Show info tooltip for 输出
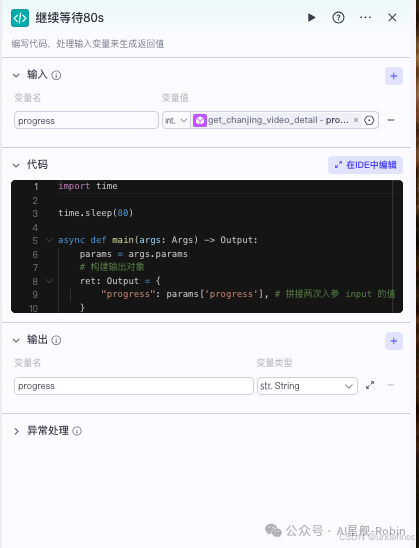 tap(56, 340)
